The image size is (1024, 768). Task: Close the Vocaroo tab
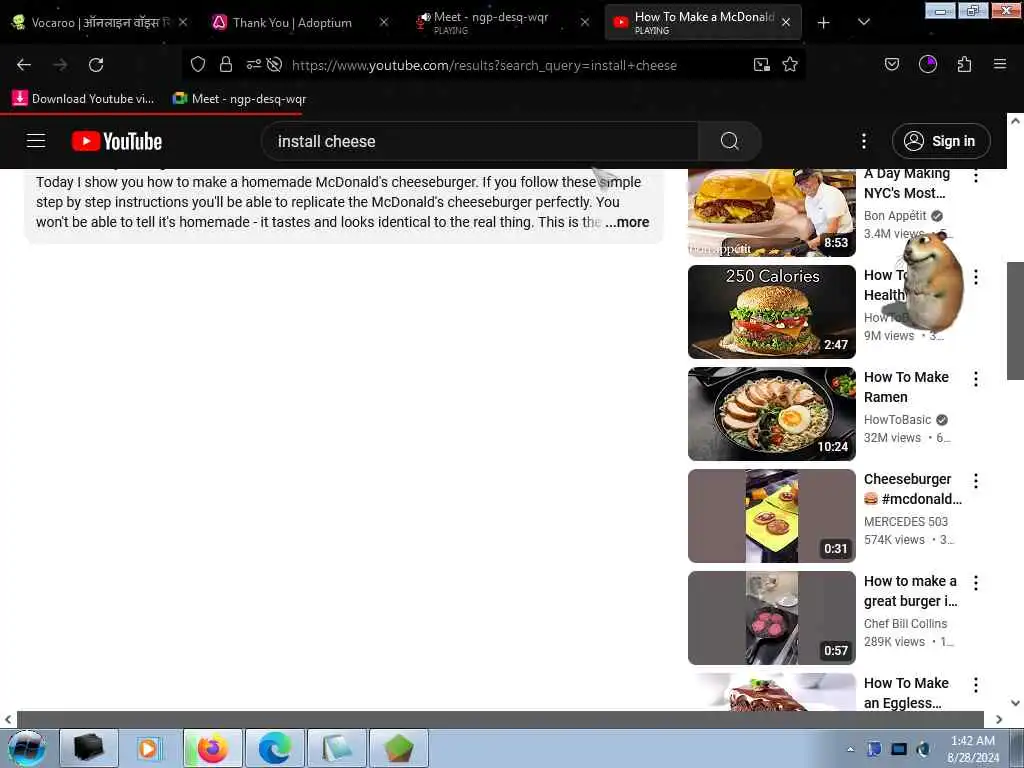(x=183, y=22)
